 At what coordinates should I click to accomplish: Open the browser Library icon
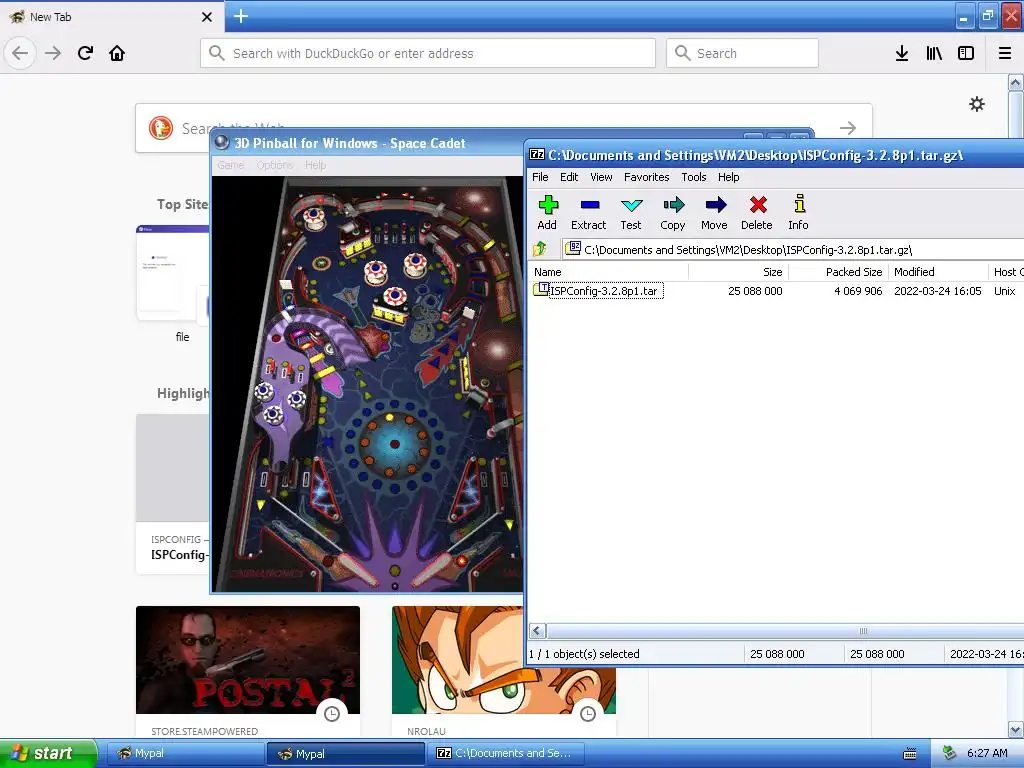[934, 53]
